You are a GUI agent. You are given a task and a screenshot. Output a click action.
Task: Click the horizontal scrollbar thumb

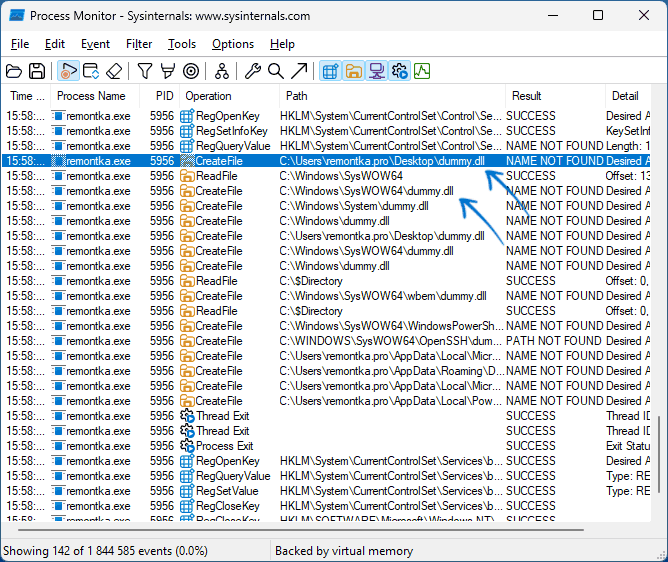coord(301,530)
